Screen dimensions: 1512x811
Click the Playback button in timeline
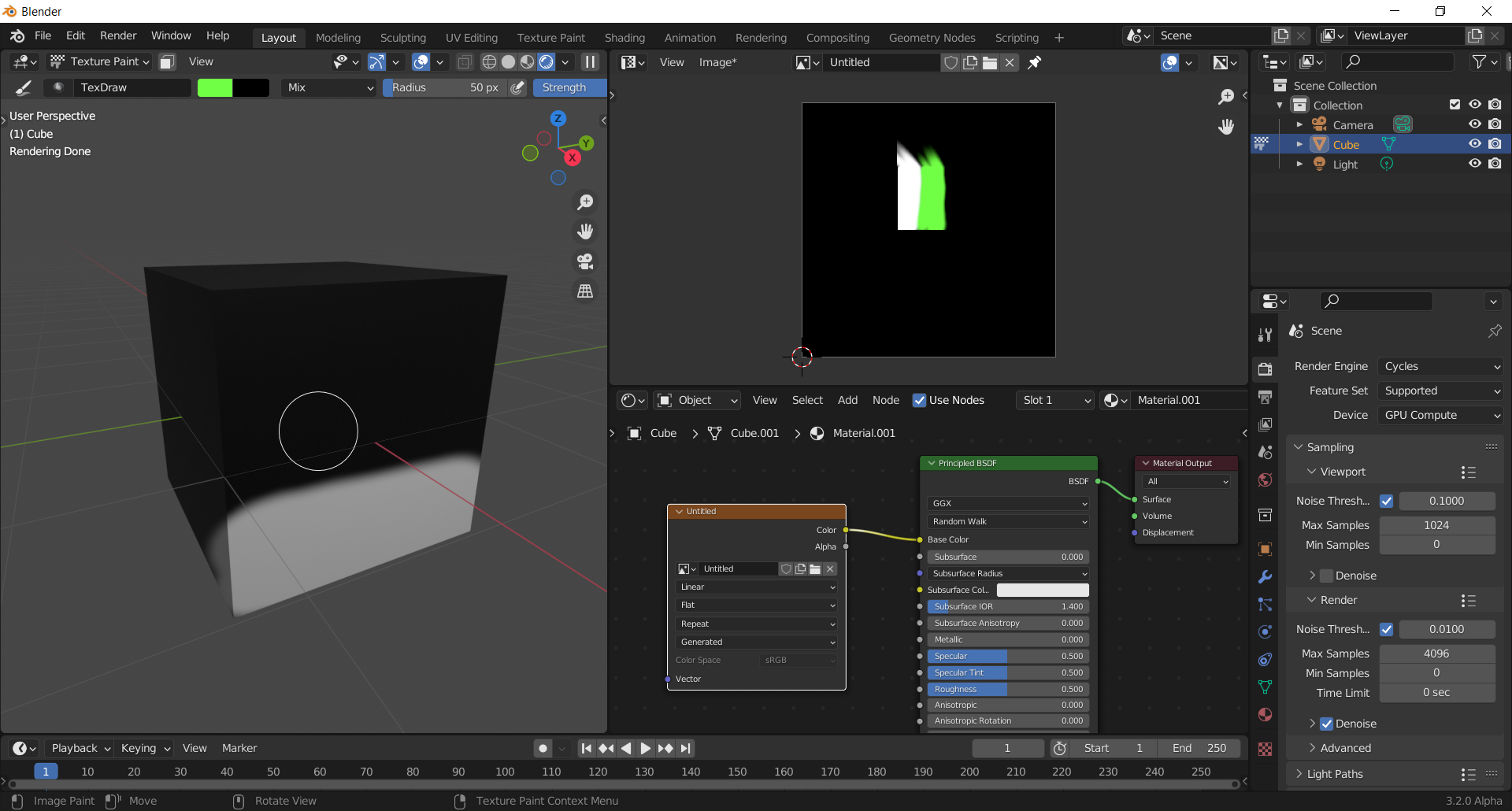79,748
